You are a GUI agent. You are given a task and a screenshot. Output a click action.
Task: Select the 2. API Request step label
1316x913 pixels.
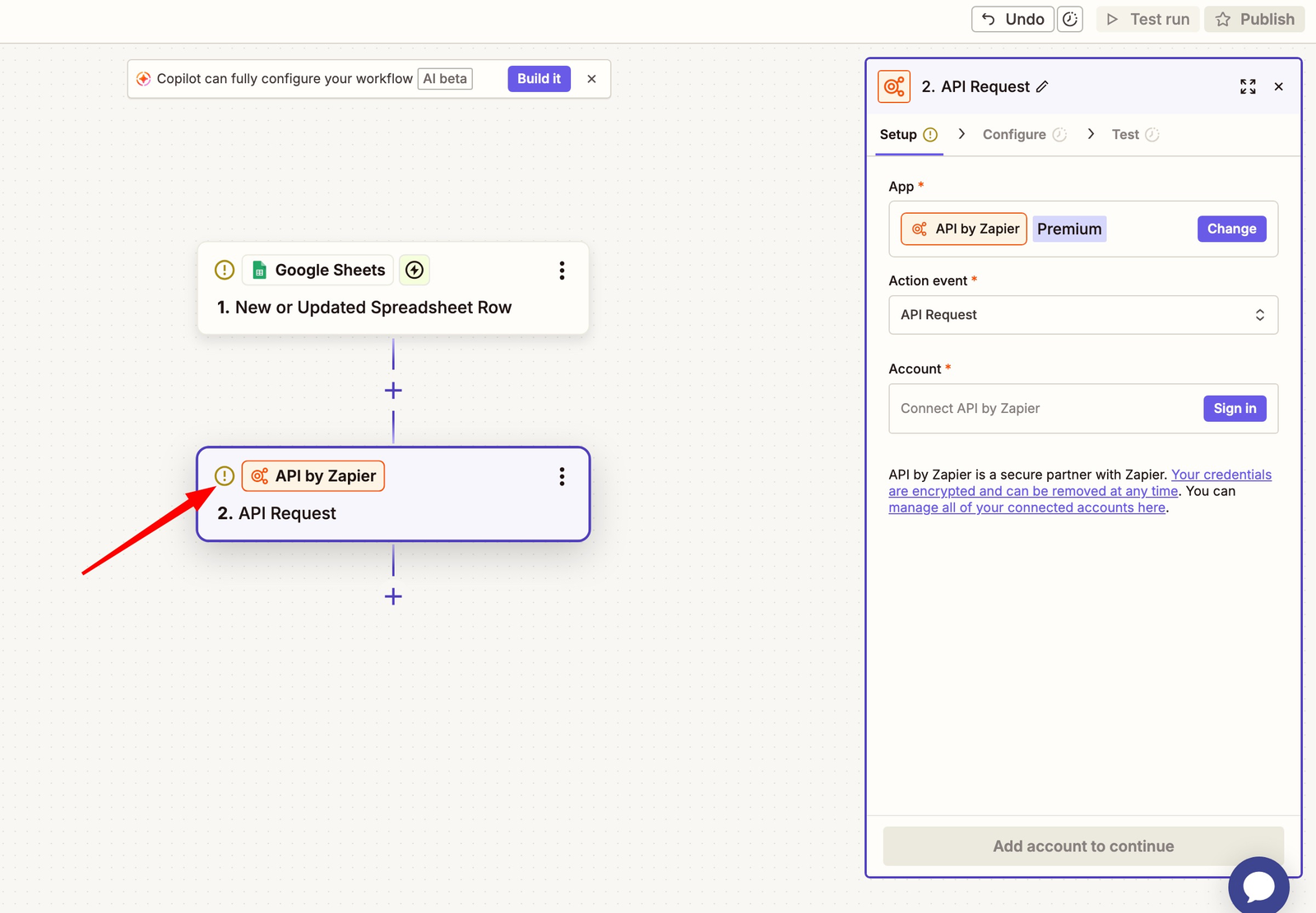click(276, 513)
